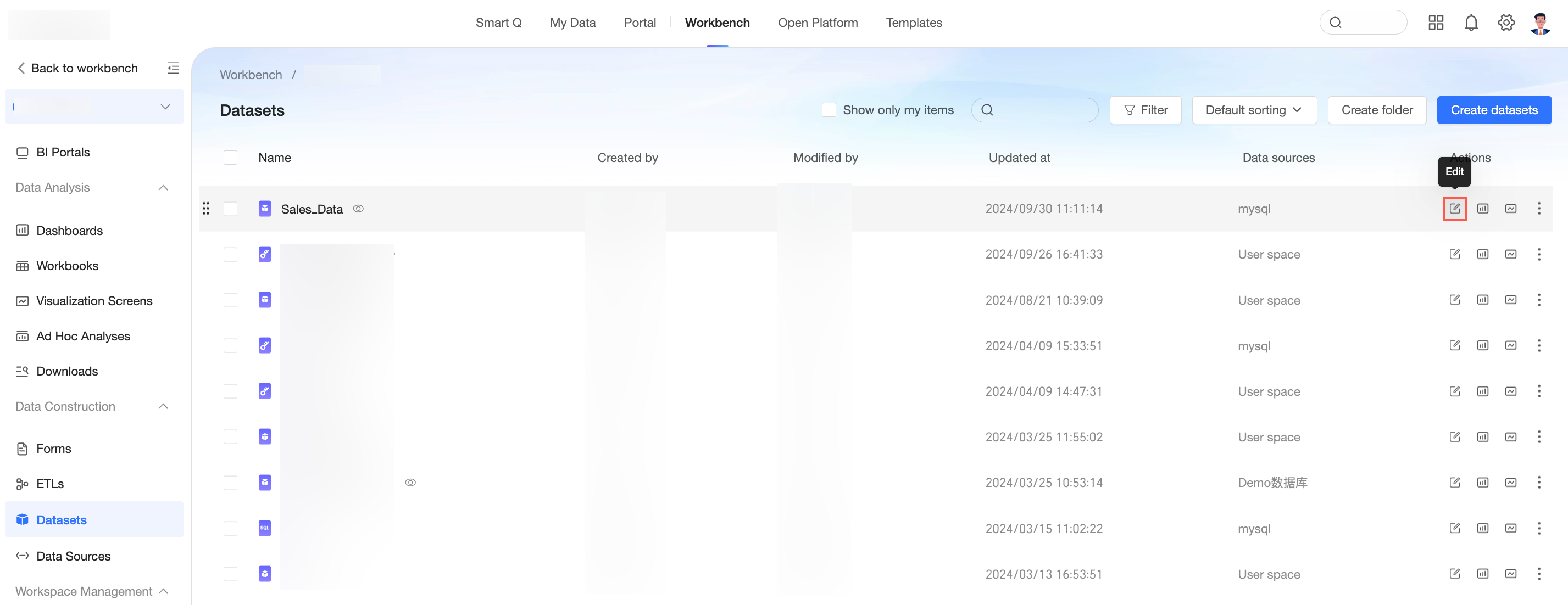Switch to the Open Platform tab
Image resolution: width=1568 pixels, height=605 pixels.
tap(818, 23)
